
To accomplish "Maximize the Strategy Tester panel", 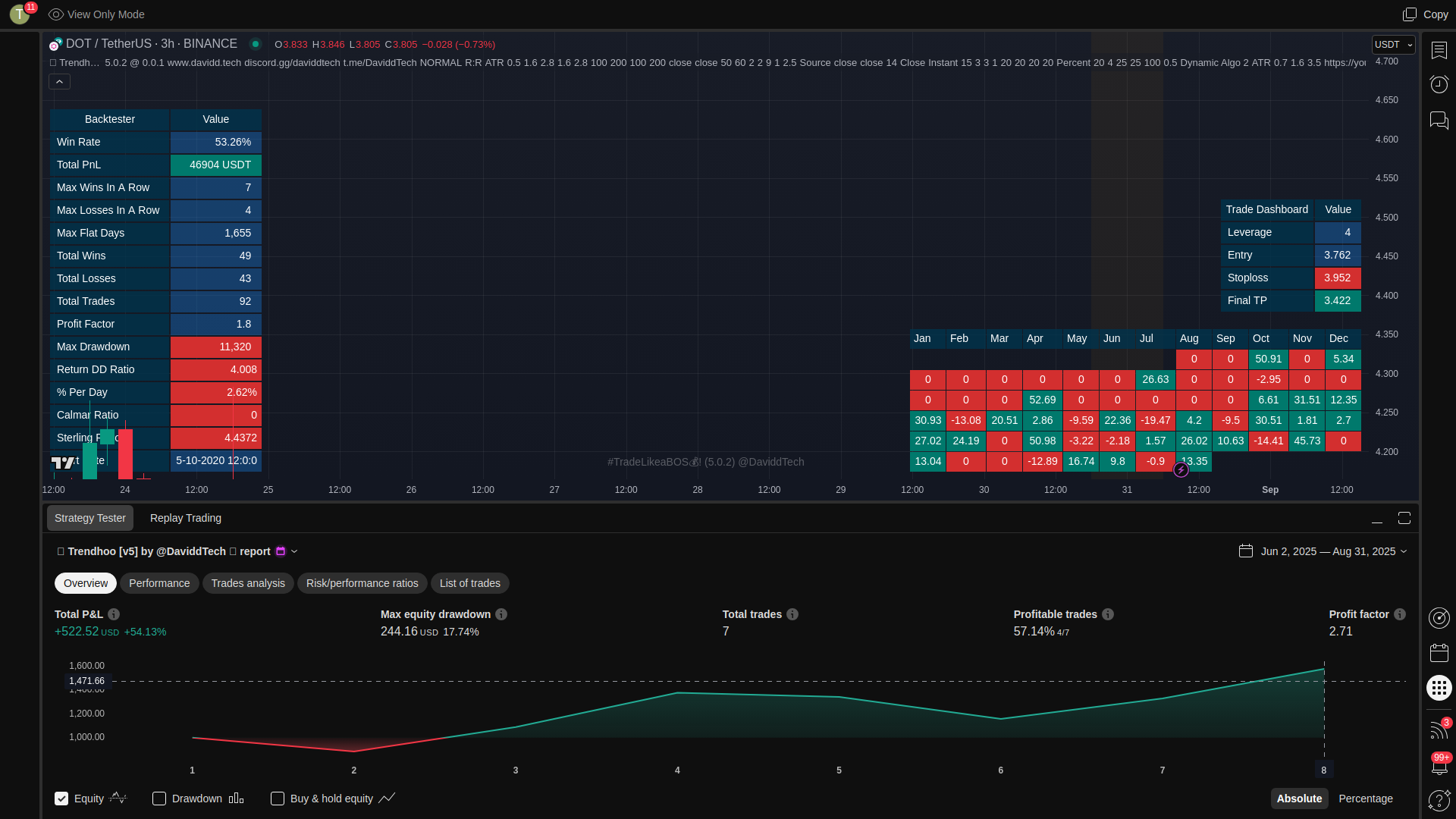I will click(1404, 518).
